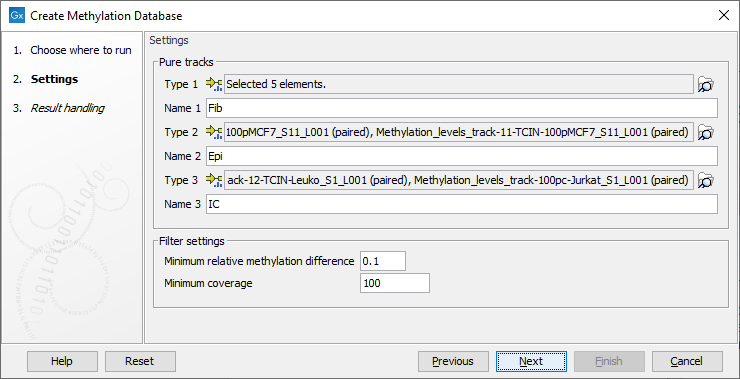Close the Create Methylation Database dialog
The width and height of the screenshot is (740, 379).
click(723, 16)
